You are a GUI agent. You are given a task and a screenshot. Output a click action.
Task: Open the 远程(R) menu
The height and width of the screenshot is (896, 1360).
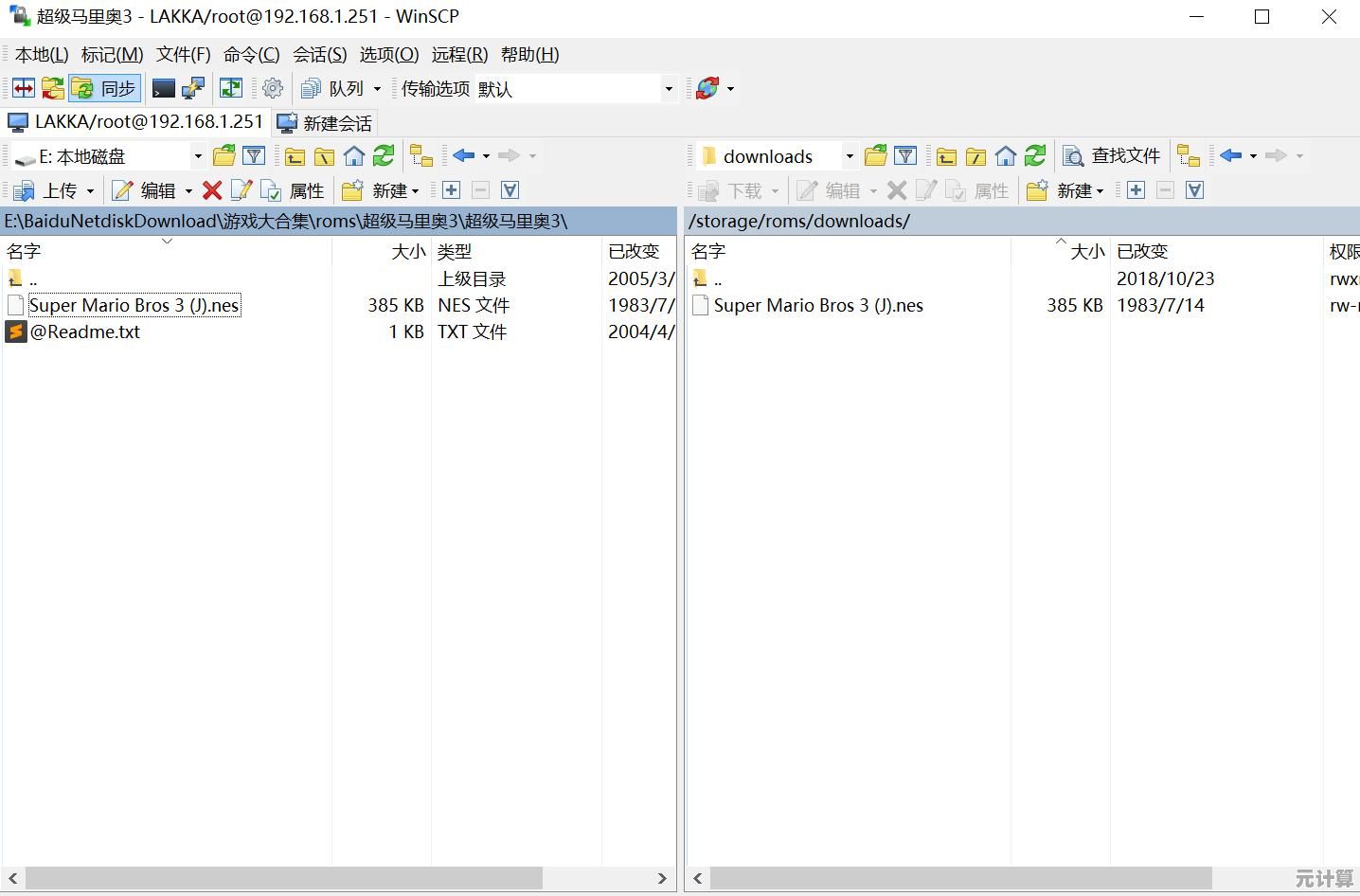[x=460, y=55]
